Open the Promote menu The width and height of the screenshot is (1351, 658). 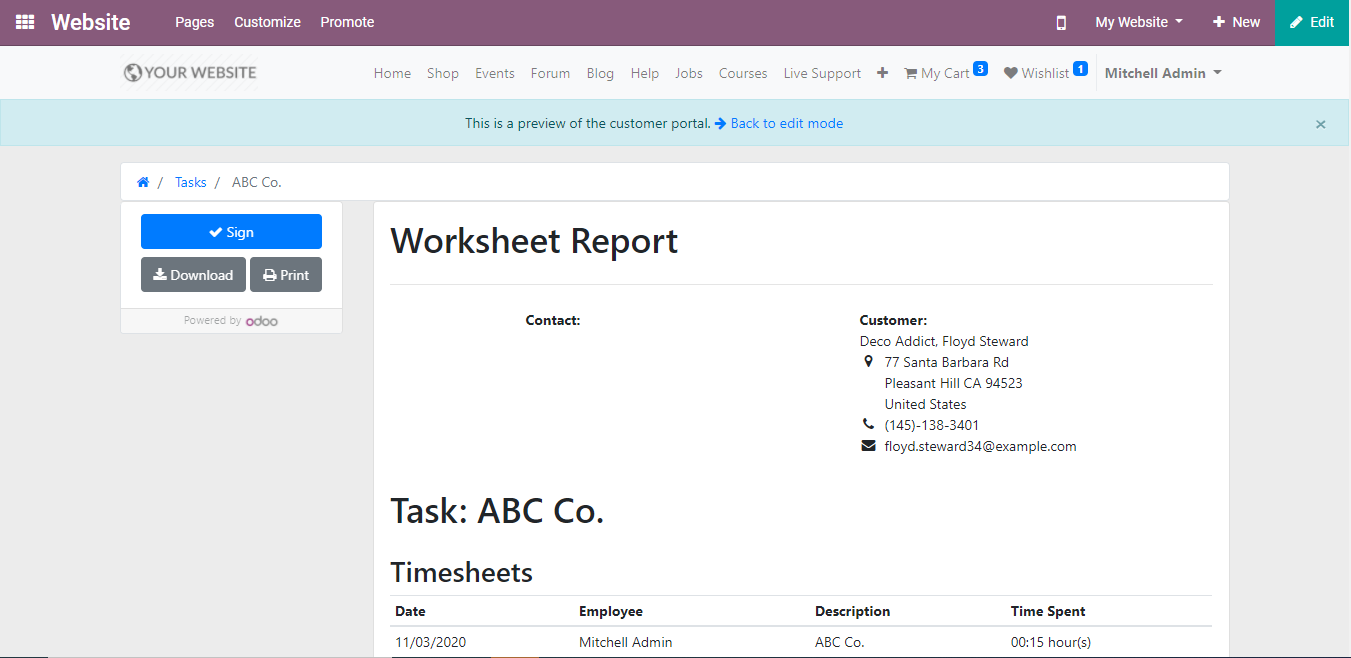click(347, 22)
